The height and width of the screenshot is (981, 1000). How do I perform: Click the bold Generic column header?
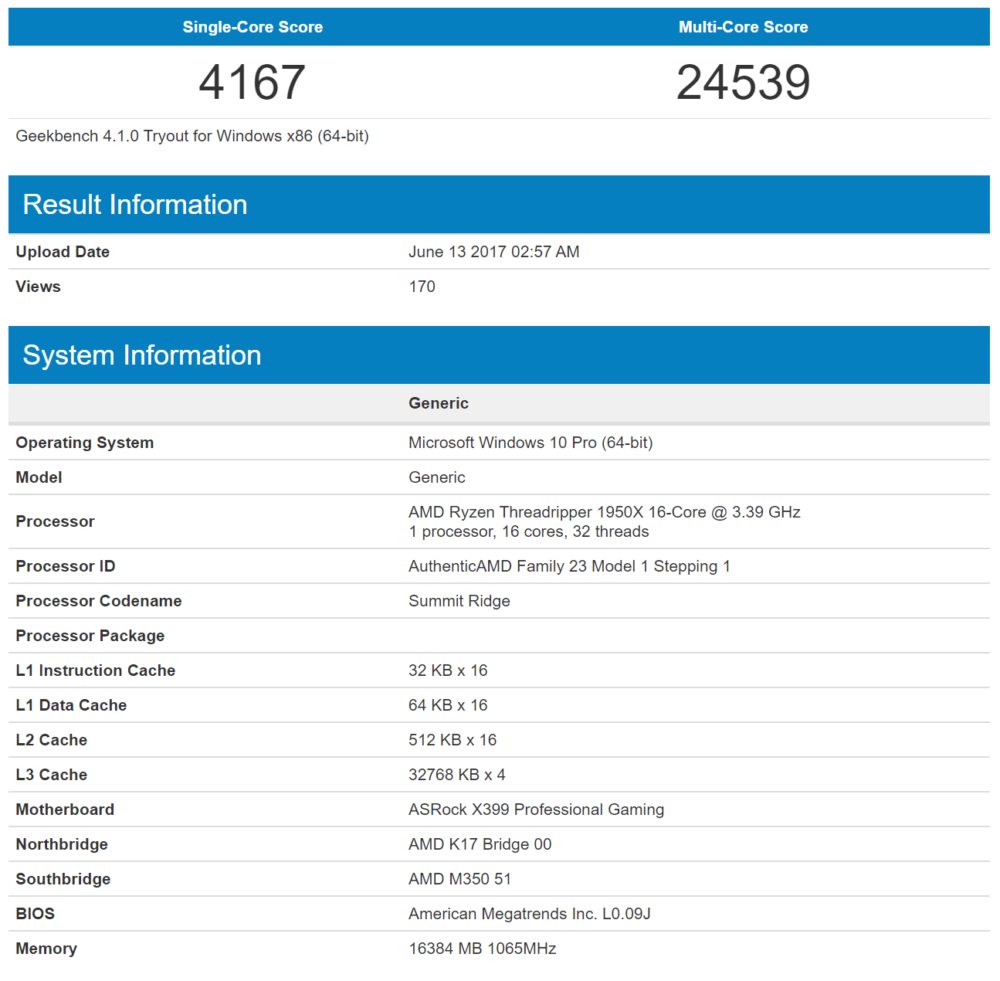pos(438,403)
